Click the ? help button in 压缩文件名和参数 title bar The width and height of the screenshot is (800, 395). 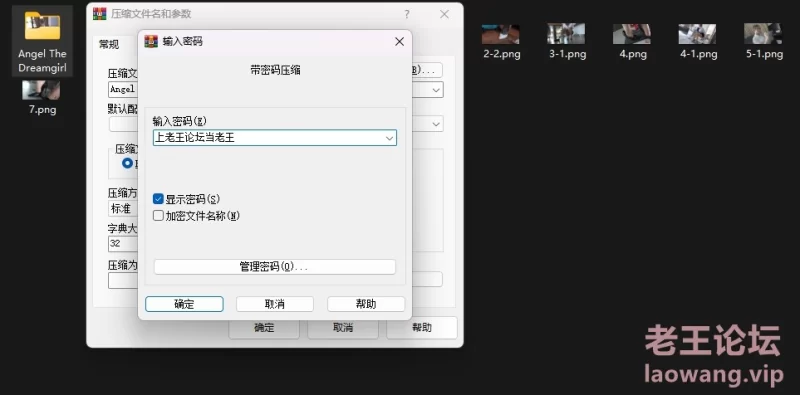click(x=407, y=14)
